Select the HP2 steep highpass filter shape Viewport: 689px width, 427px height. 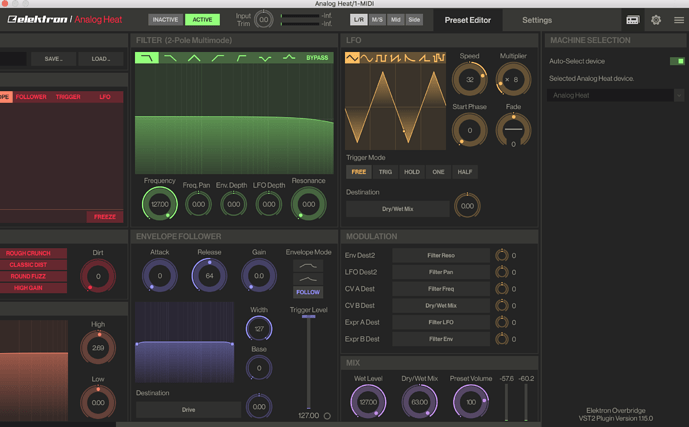pos(241,58)
